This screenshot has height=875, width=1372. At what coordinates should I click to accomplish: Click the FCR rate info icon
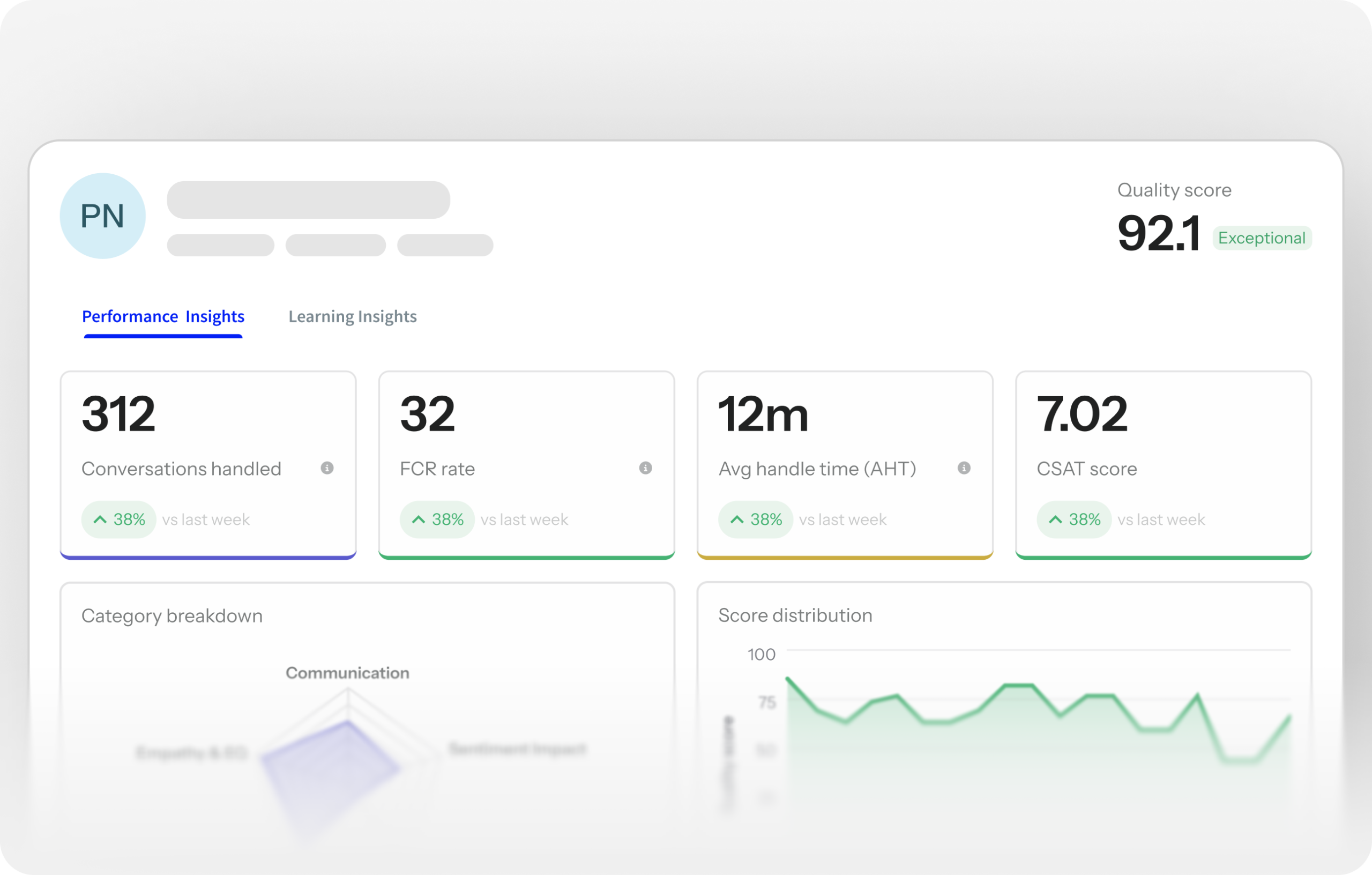645,468
